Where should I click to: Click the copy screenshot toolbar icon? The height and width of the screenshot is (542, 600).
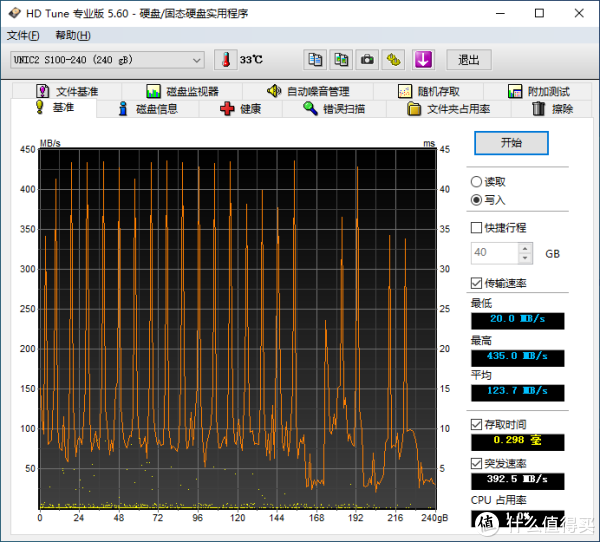click(x=341, y=60)
